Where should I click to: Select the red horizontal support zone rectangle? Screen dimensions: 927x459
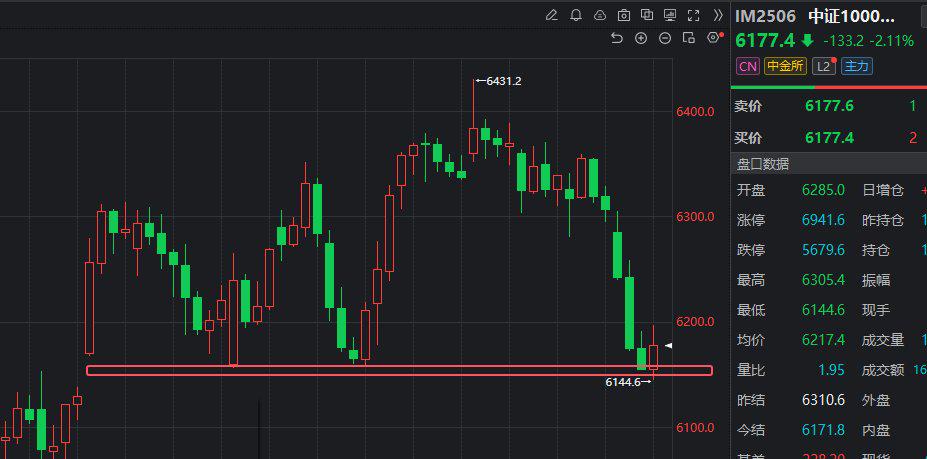point(400,371)
